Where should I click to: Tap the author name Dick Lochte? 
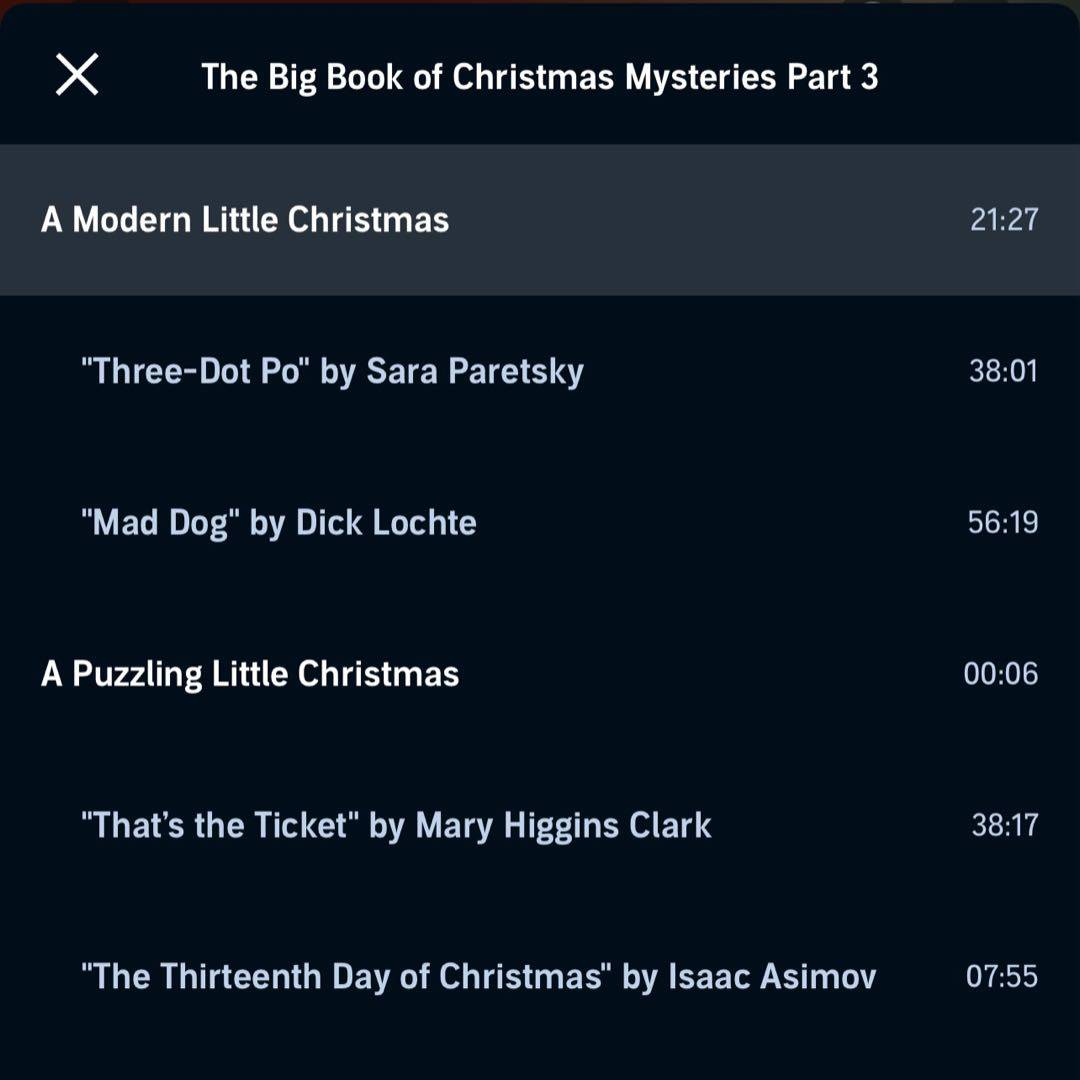pyautogui.click(x=386, y=523)
